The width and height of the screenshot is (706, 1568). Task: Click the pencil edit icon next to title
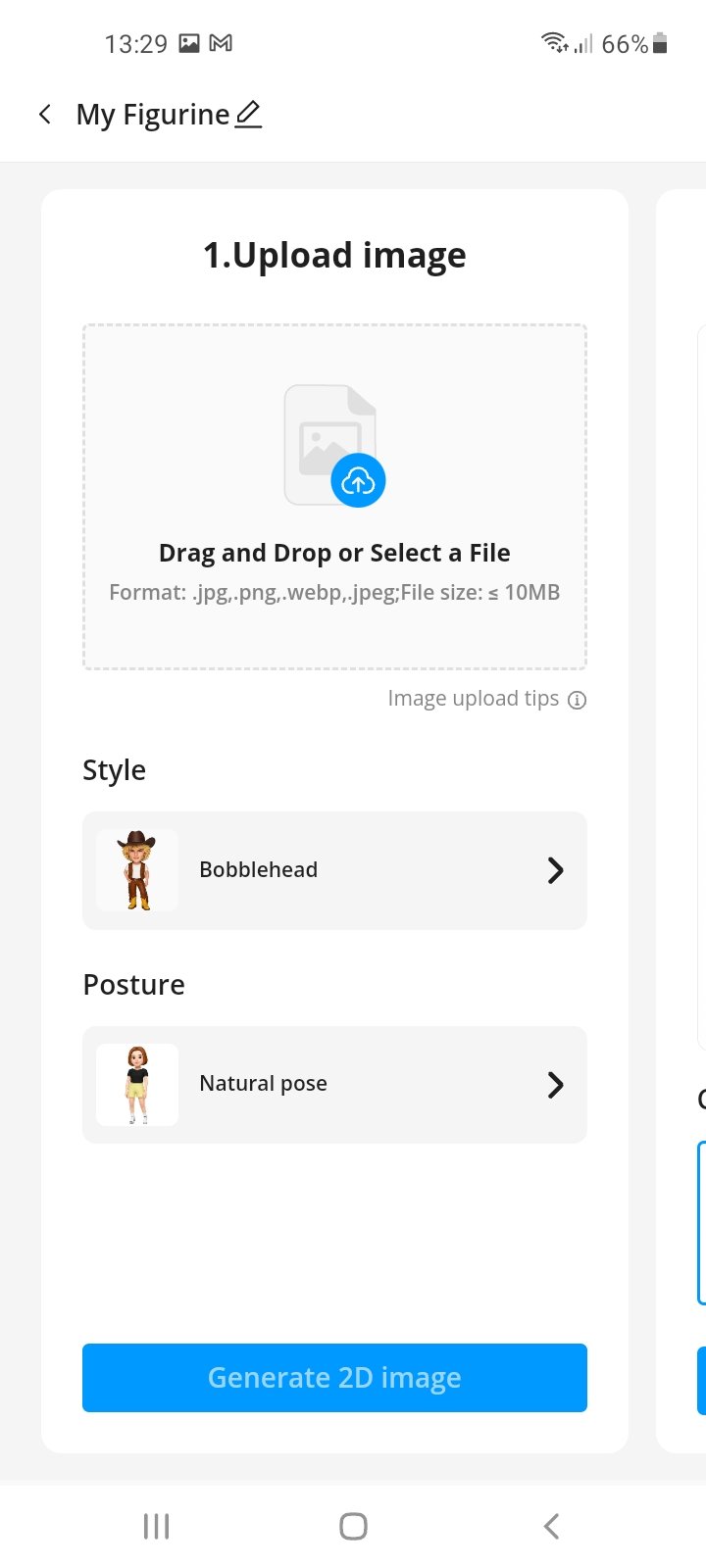coord(249,115)
